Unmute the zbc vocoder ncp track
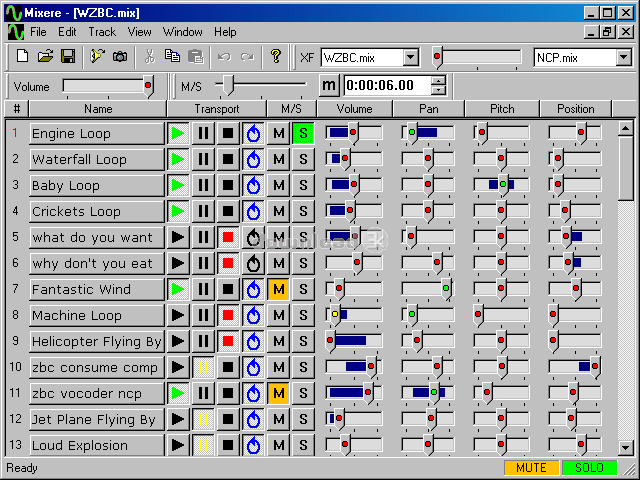Viewport: 640px width, 480px height. [278, 393]
